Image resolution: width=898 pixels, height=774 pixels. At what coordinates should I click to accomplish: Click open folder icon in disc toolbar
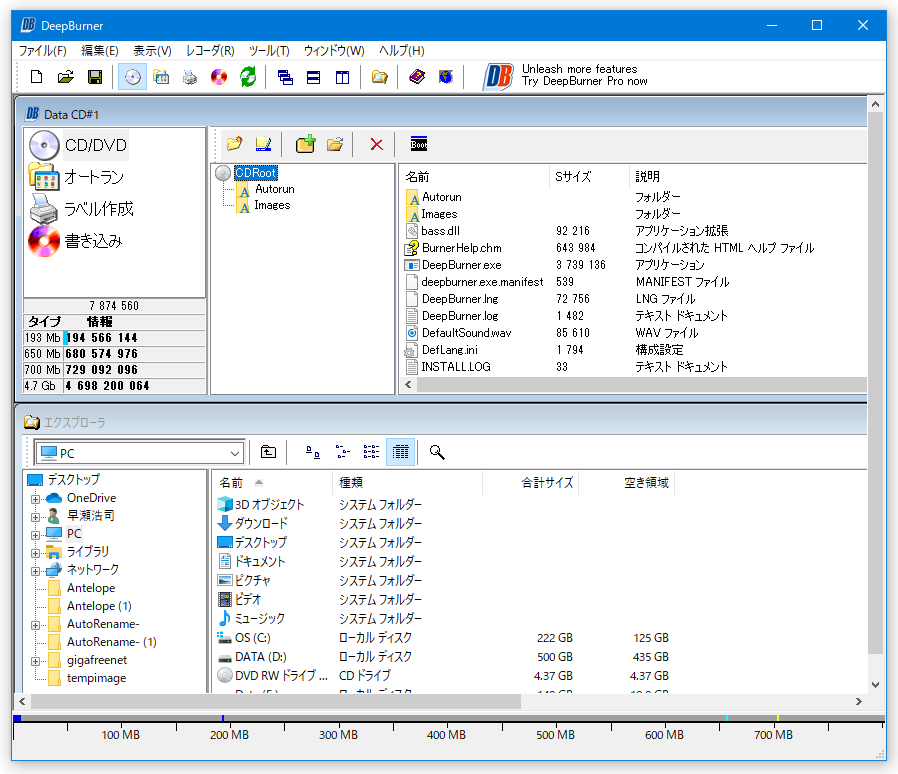coord(335,144)
